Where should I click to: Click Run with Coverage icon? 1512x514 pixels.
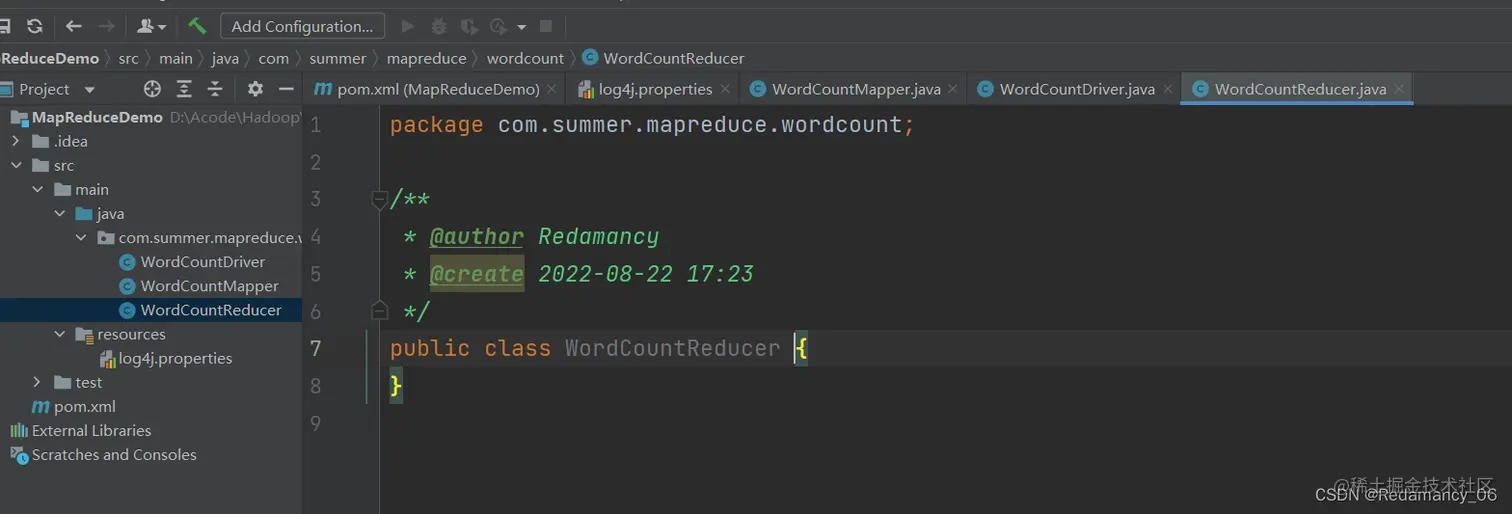pos(469,26)
